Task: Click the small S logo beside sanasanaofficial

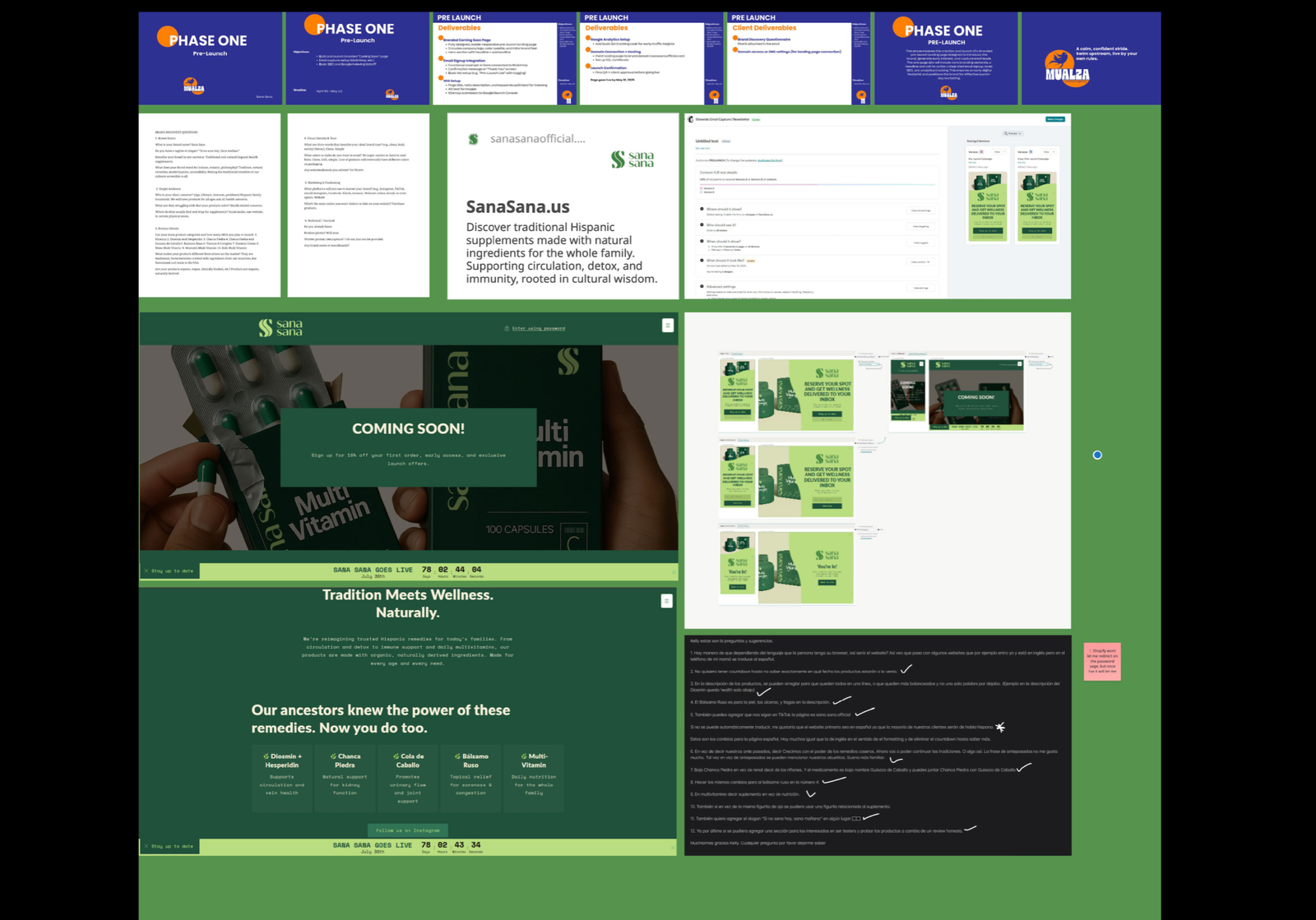Action: 473,139
